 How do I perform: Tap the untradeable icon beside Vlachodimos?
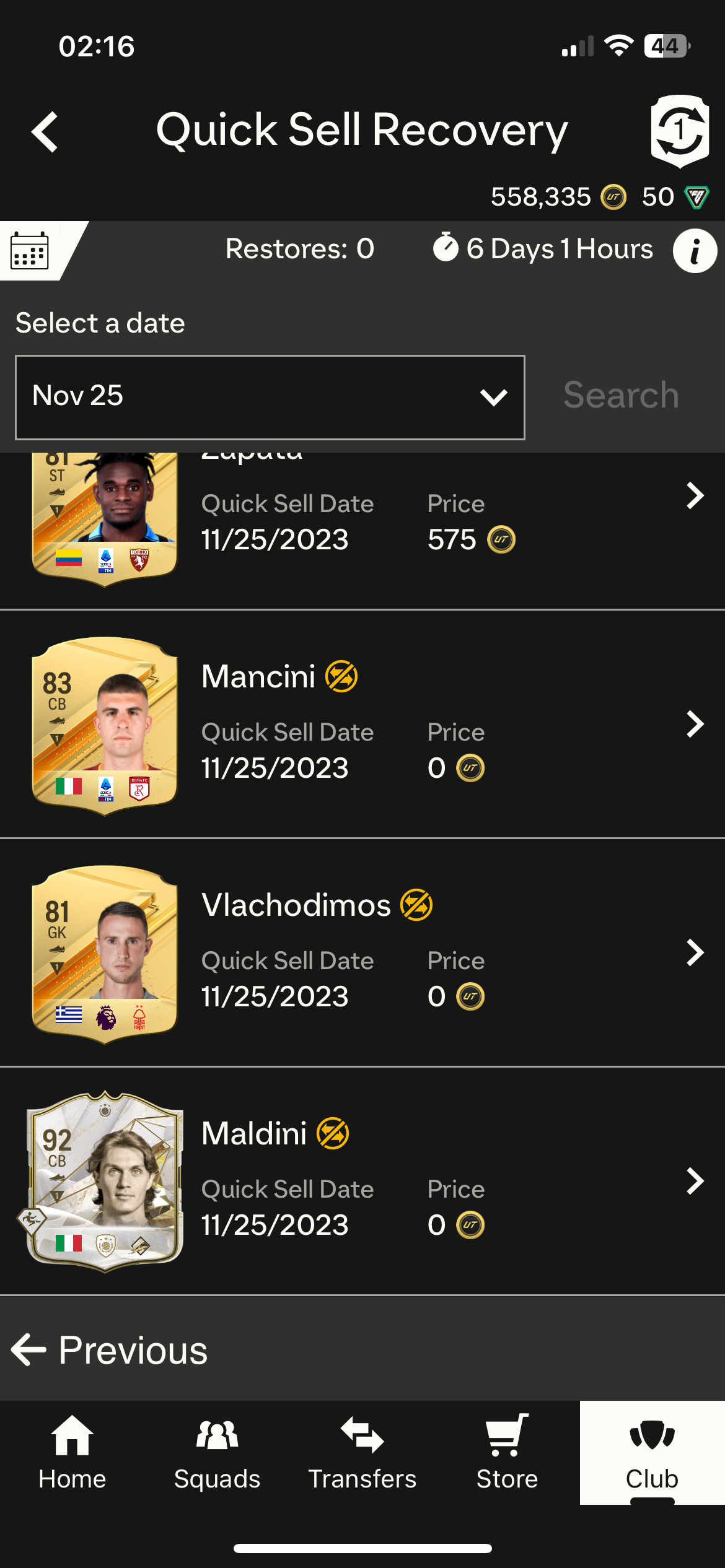[x=416, y=905]
